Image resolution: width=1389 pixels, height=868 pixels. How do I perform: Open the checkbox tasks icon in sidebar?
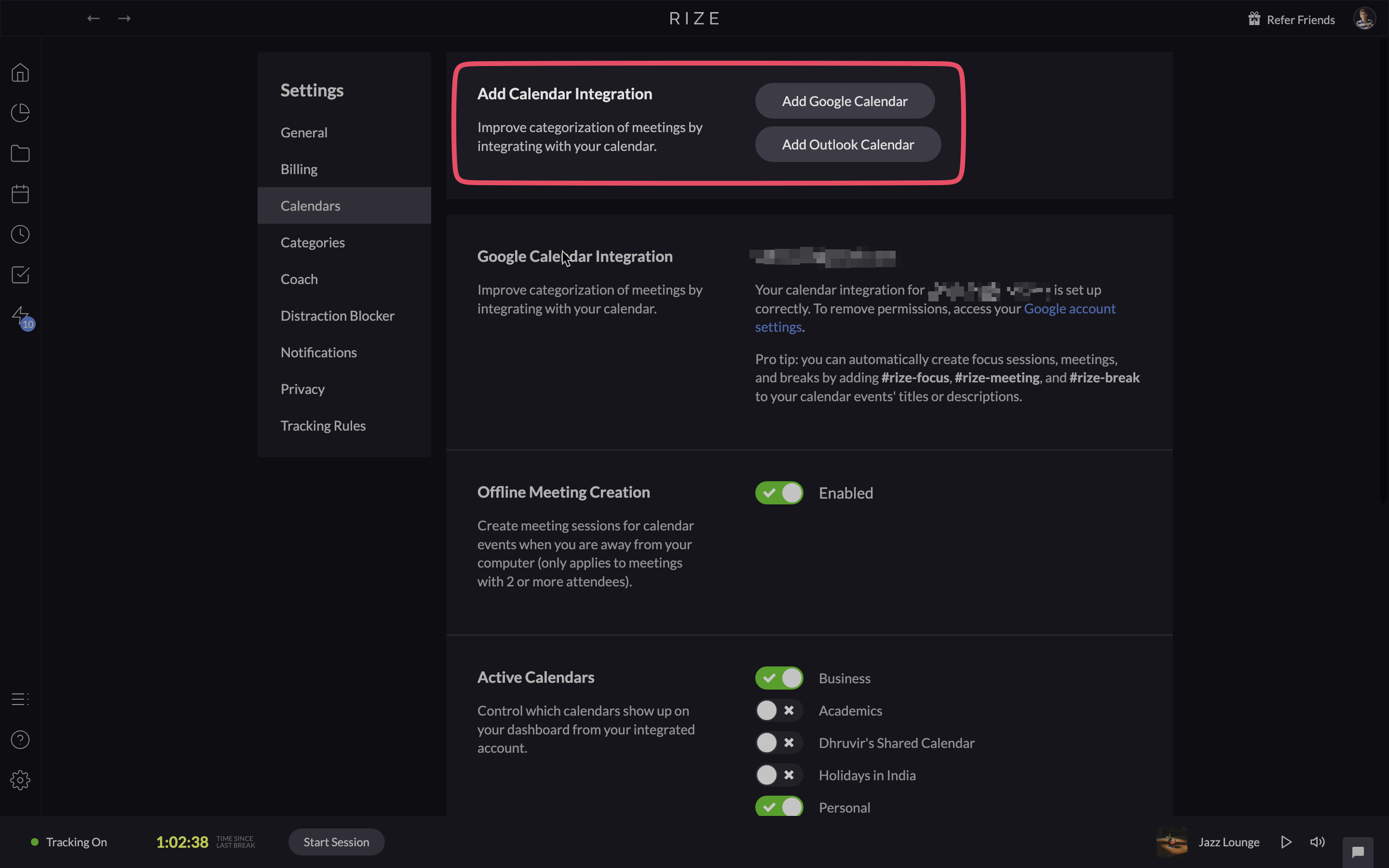[20, 275]
